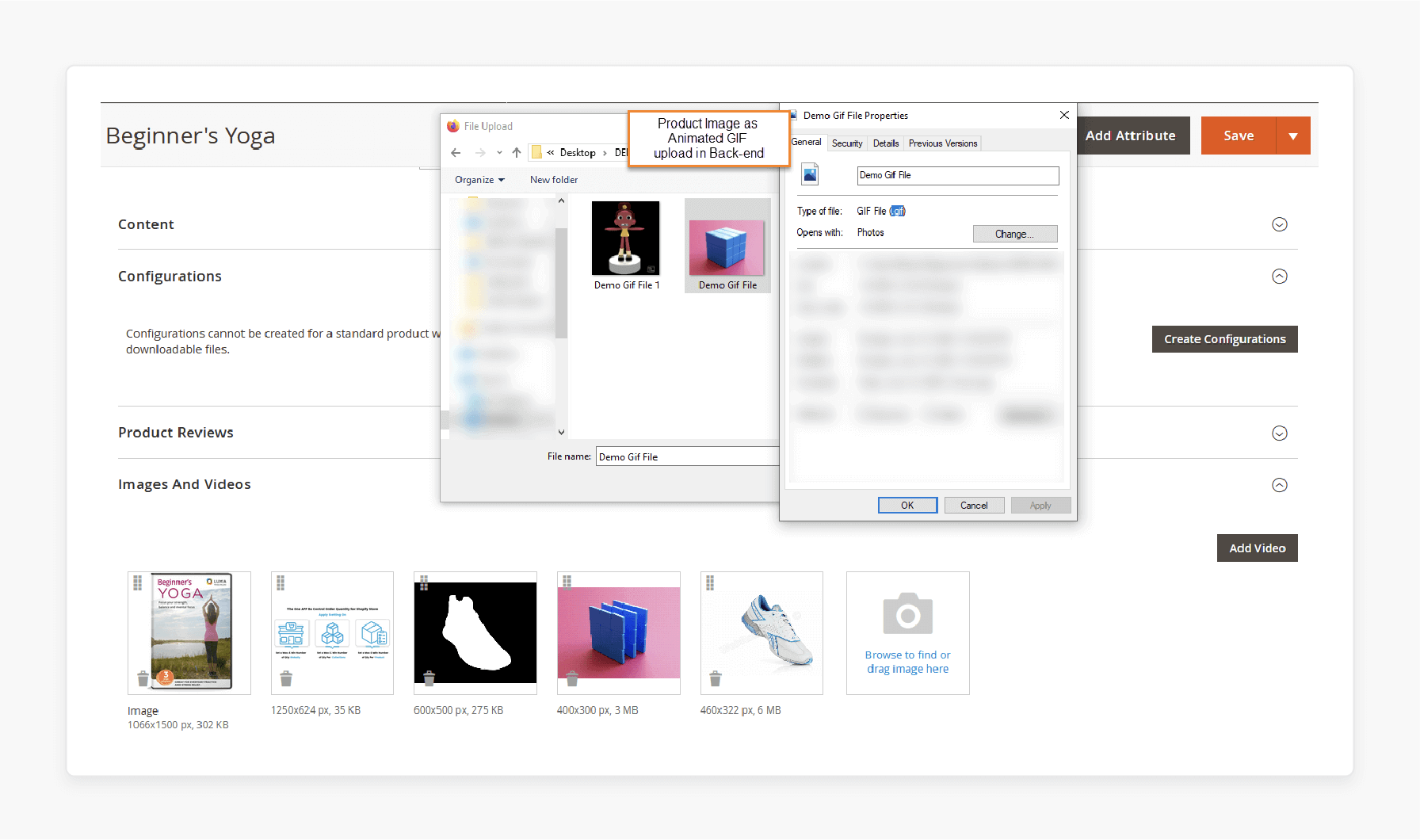1420x840 pixels.
Task: Click the folder icon in the address path
Action: (536, 152)
